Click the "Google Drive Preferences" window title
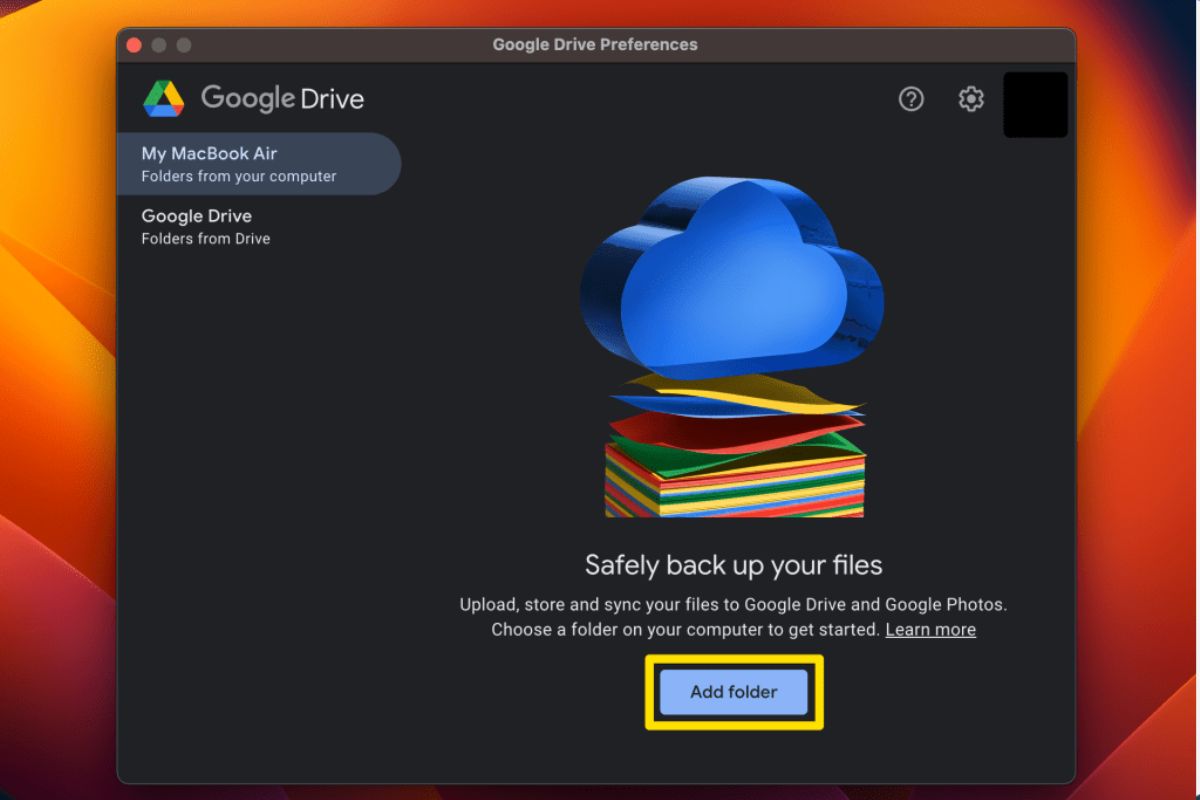The height and width of the screenshot is (800, 1200). click(x=595, y=45)
